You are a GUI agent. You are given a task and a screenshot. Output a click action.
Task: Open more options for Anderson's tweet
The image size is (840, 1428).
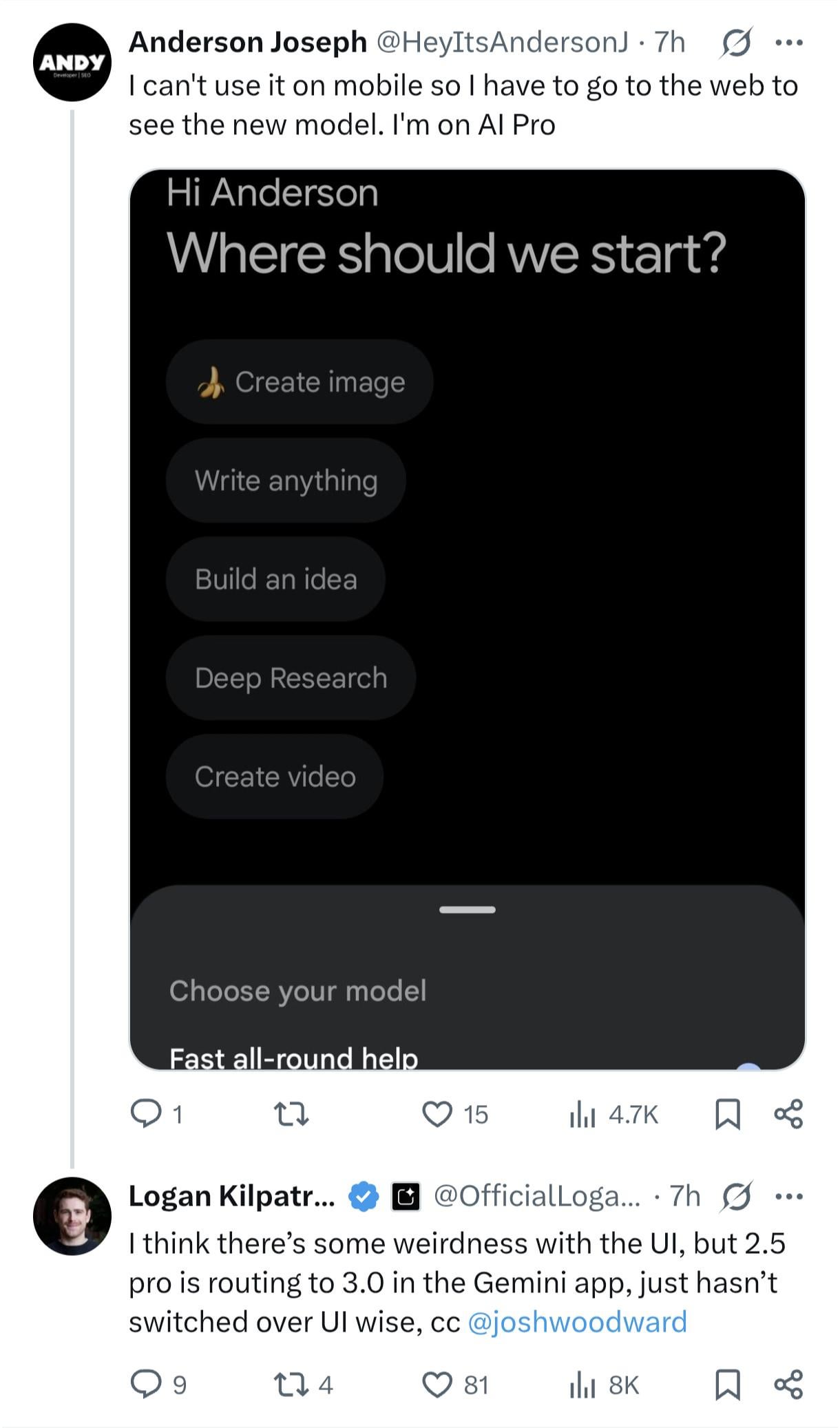[x=788, y=43]
